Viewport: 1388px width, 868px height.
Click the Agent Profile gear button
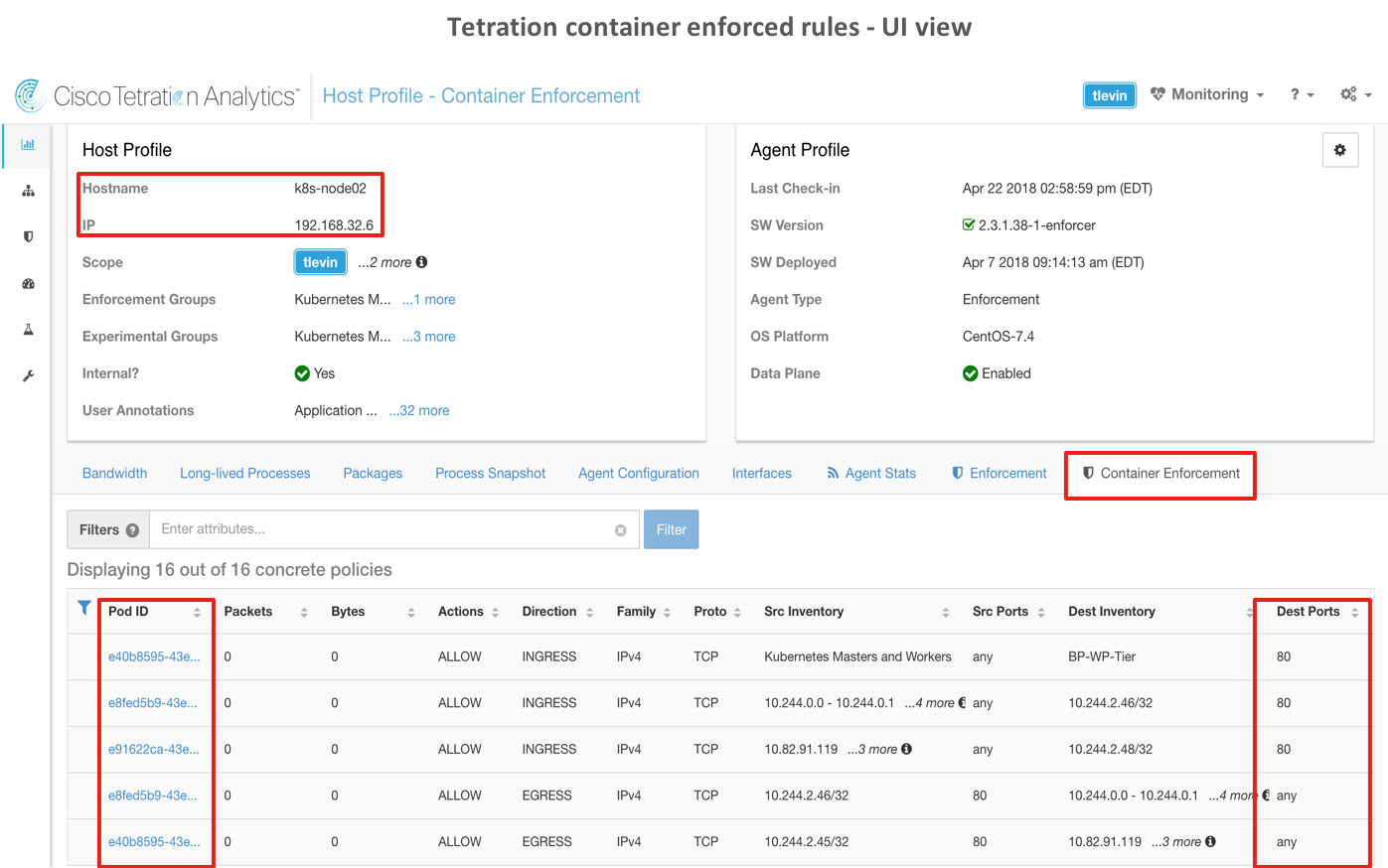[x=1339, y=150]
